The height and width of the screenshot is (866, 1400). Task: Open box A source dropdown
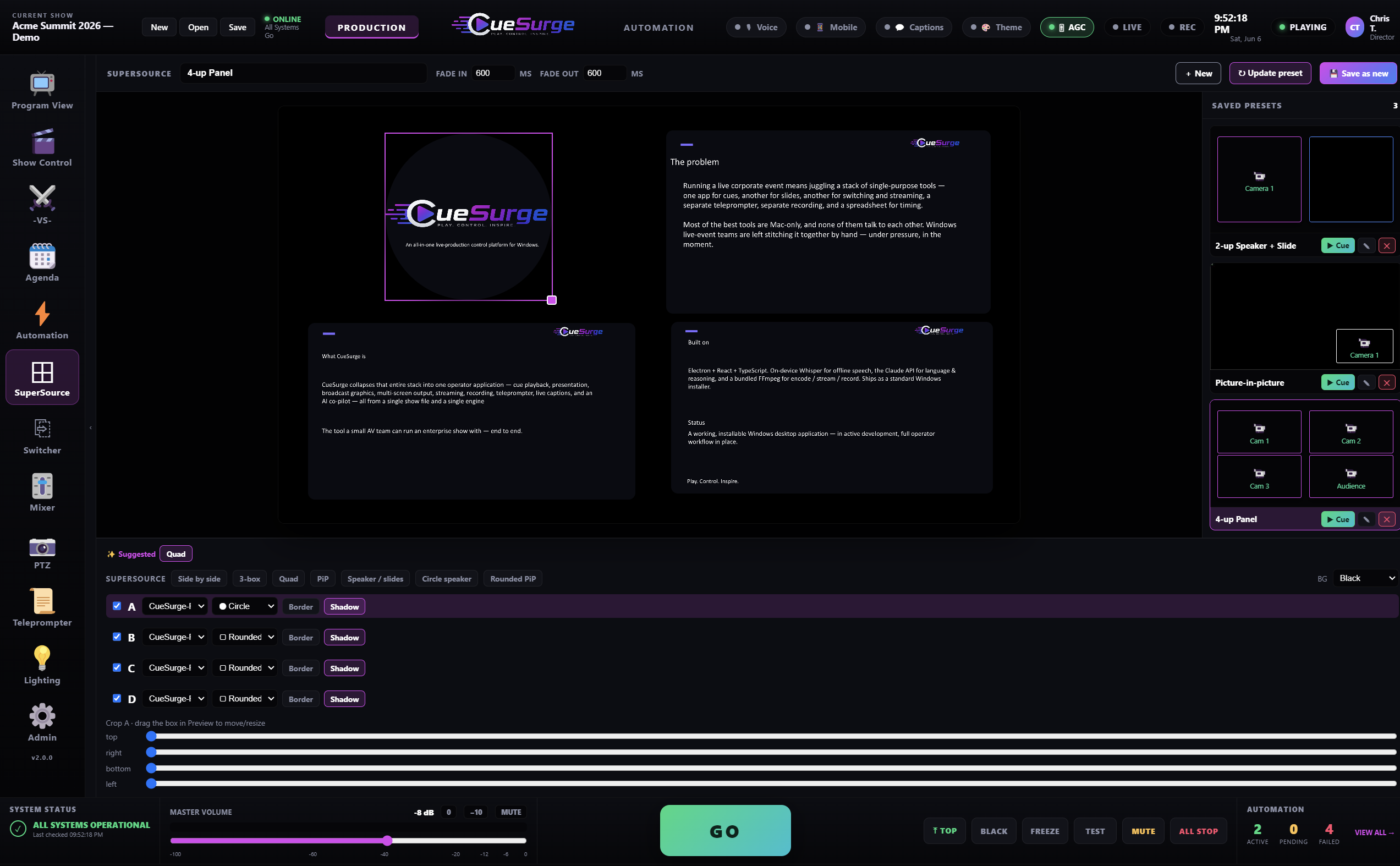[174, 606]
